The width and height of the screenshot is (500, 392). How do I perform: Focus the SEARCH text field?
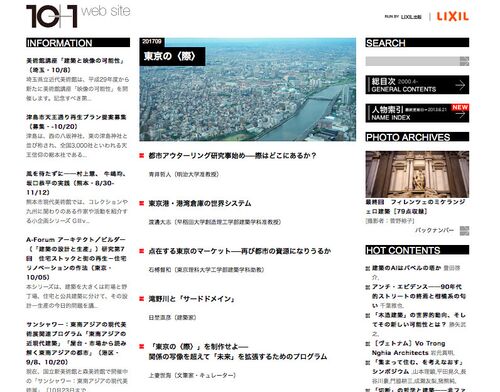point(413,61)
